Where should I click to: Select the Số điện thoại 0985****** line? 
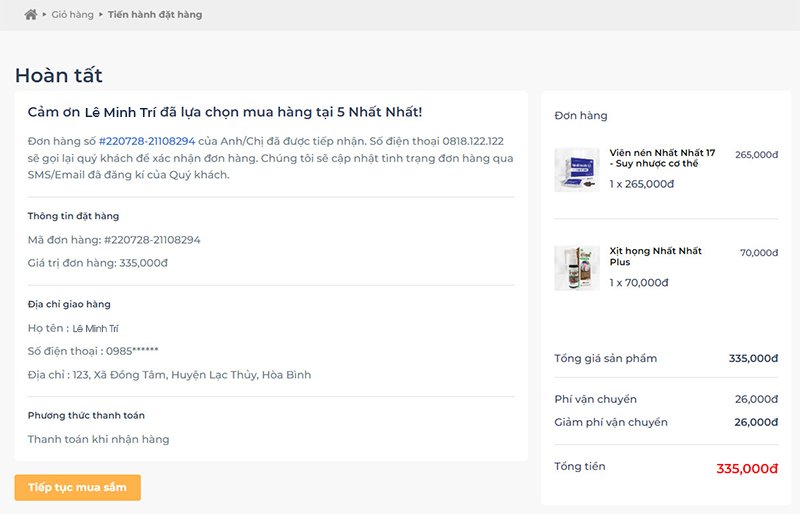point(93,351)
